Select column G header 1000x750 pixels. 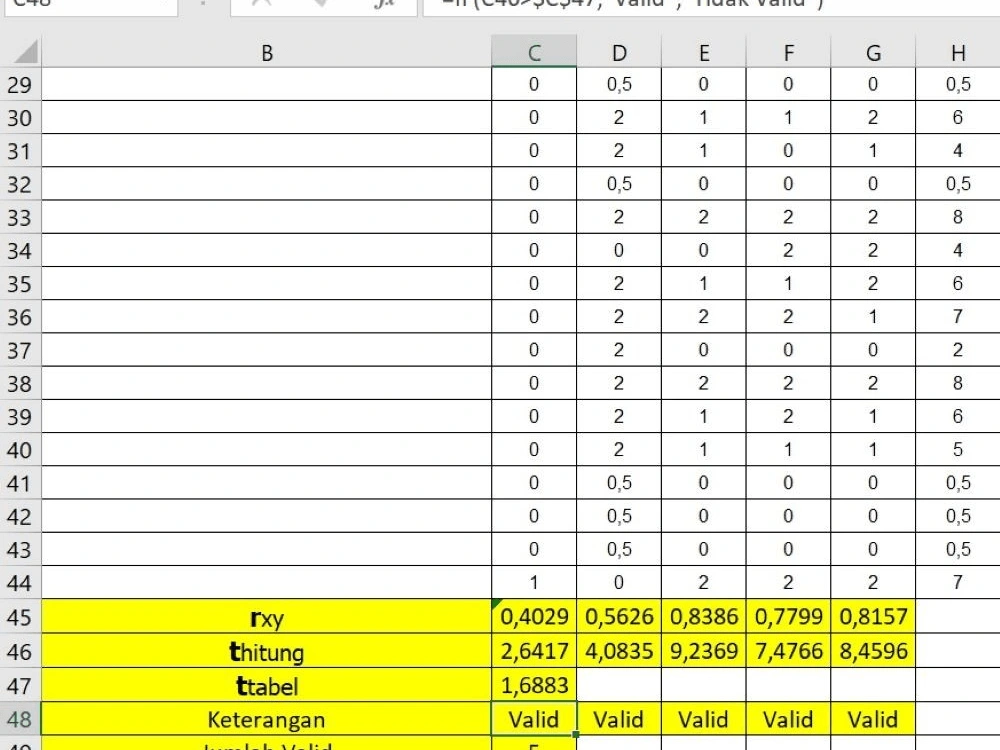(x=873, y=52)
